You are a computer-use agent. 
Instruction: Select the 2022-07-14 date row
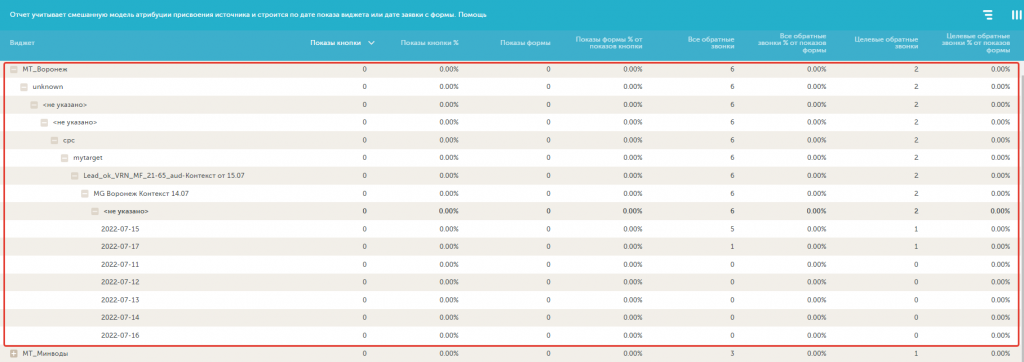(x=512, y=318)
